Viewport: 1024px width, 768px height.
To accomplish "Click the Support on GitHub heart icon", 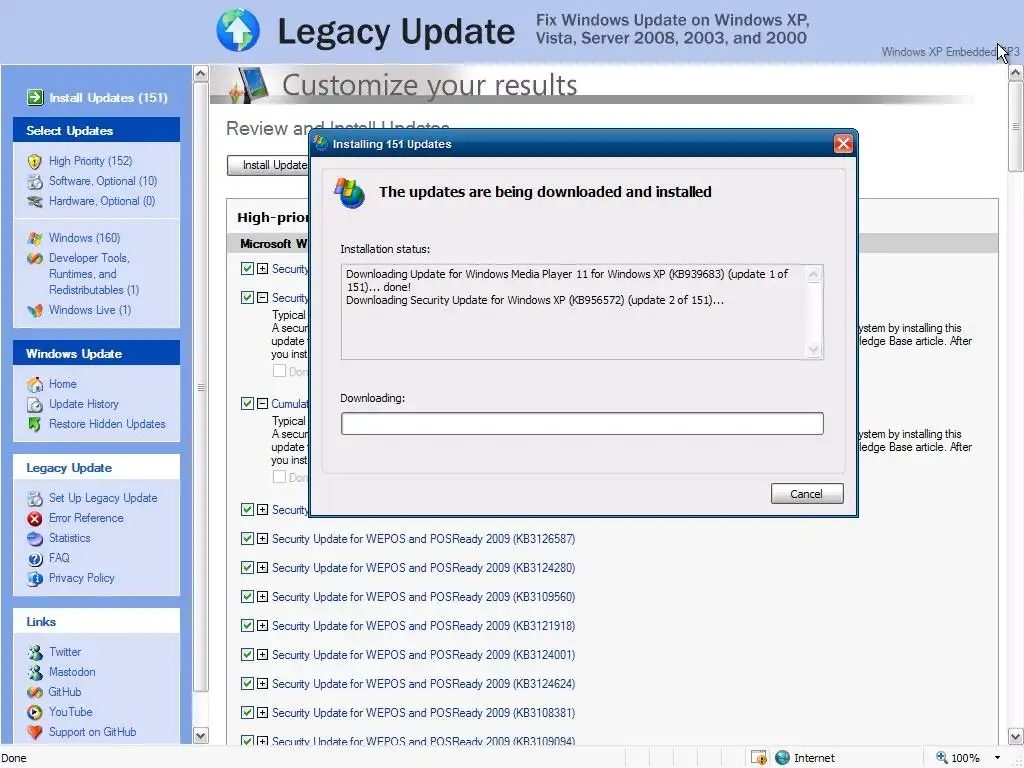I will pos(35,733).
